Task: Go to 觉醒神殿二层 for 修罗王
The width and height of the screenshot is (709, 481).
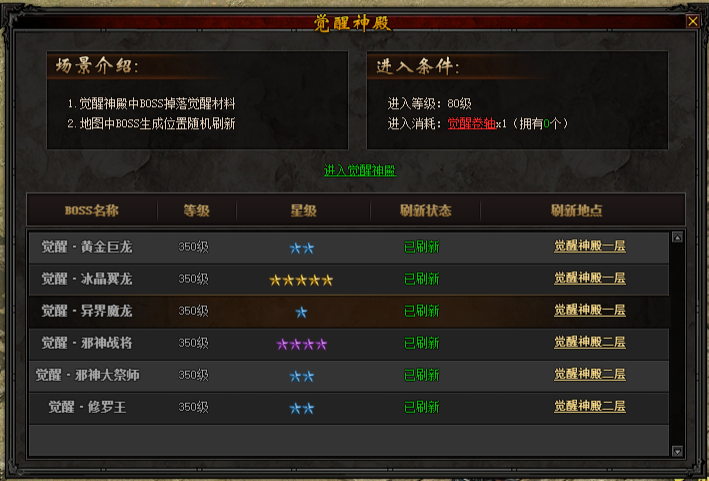Action: 590,407
